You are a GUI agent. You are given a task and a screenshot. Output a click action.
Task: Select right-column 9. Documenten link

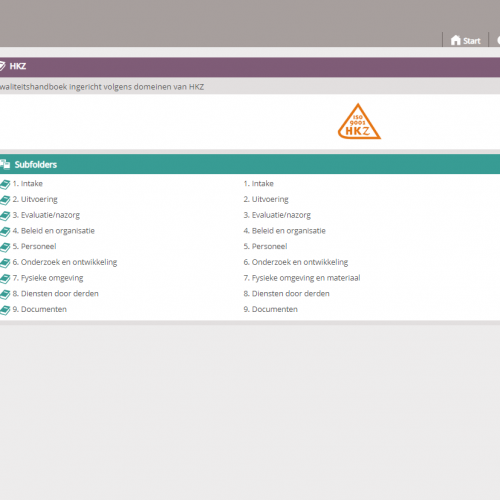(271, 309)
